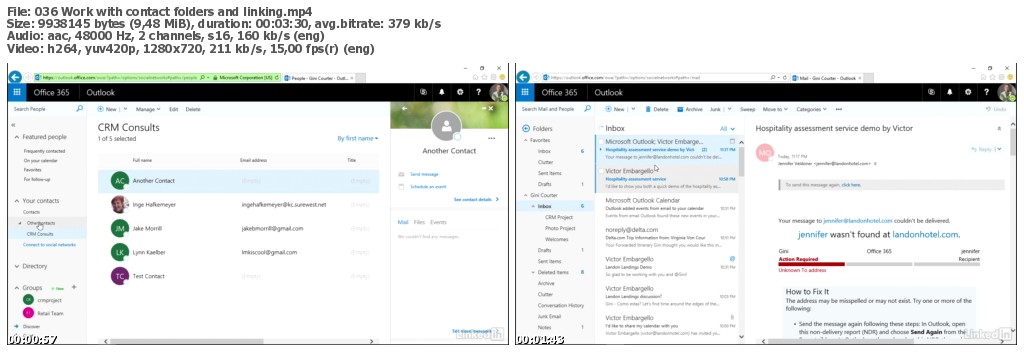The height and width of the screenshot is (363, 1024).
Task: Open more options ellipsis on contact card
Action: [491, 138]
